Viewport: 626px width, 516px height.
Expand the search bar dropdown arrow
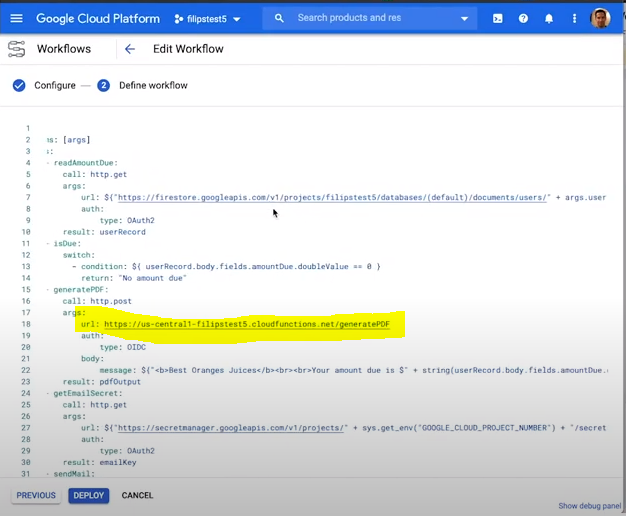click(x=464, y=18)
